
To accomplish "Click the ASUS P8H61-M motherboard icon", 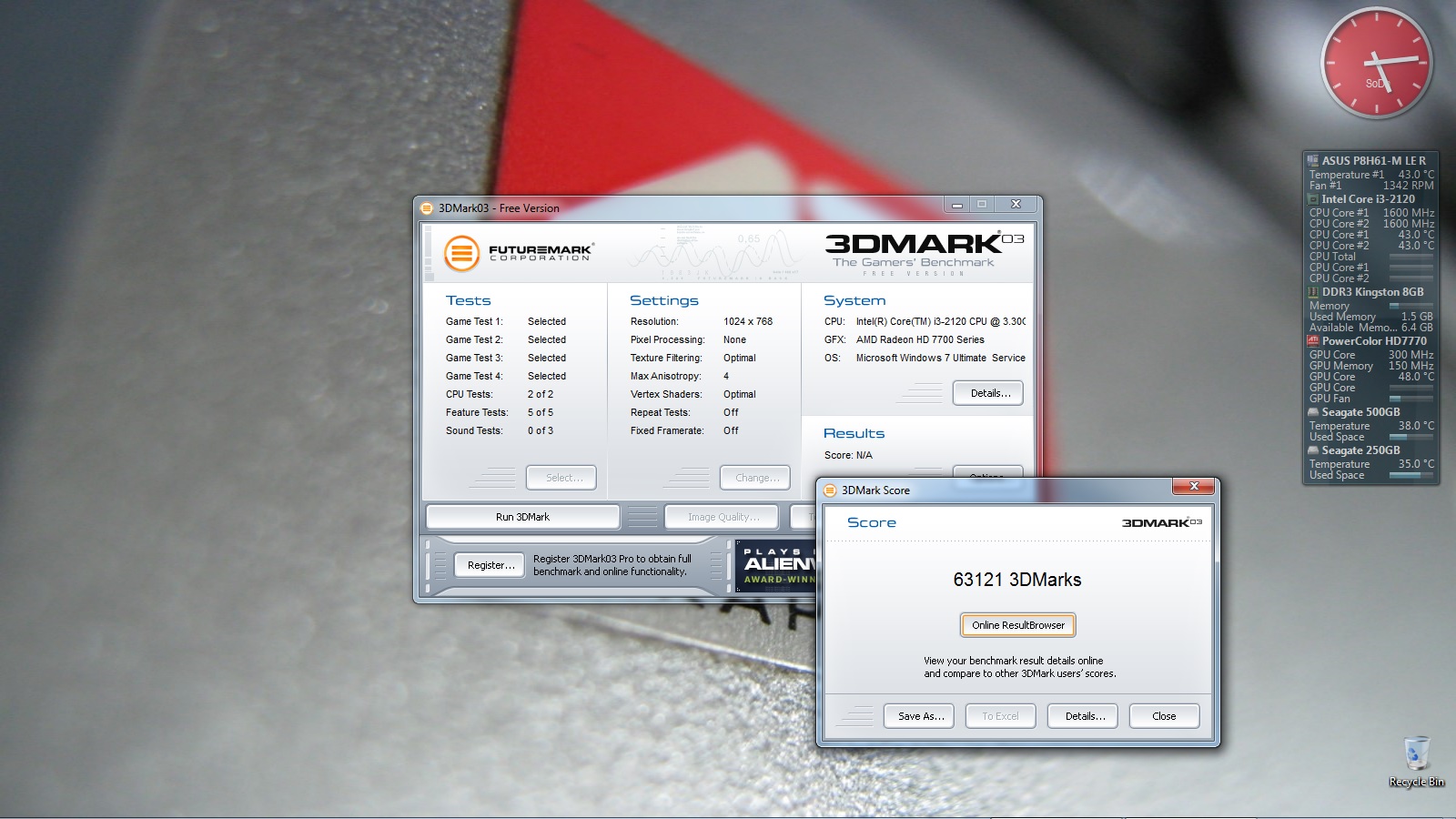I will (1313, 160).
